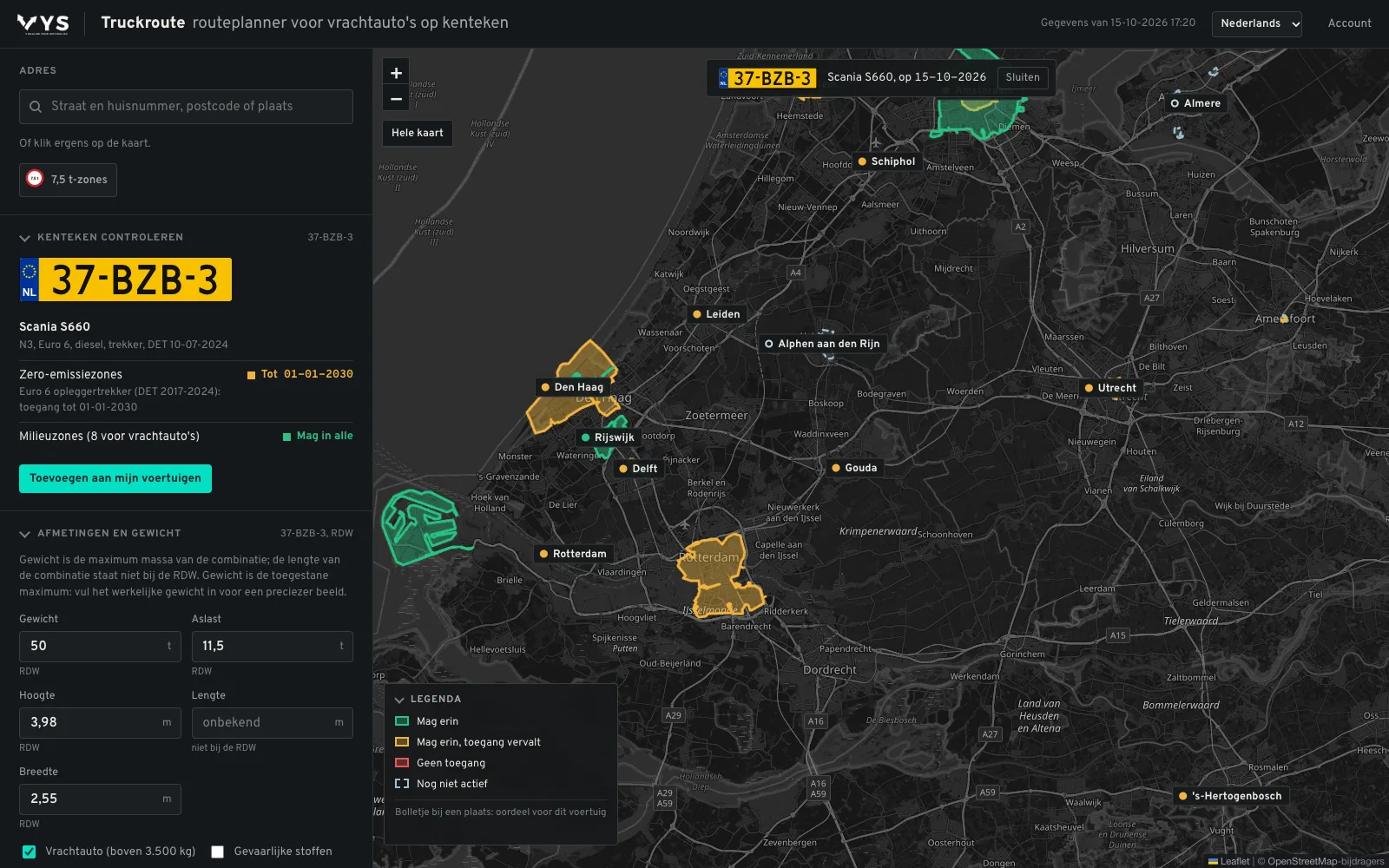The height and width of the screenshot is (868, 1389).
Task: Click the 's-Hertogenbosch city marker
Action: 1230,796
